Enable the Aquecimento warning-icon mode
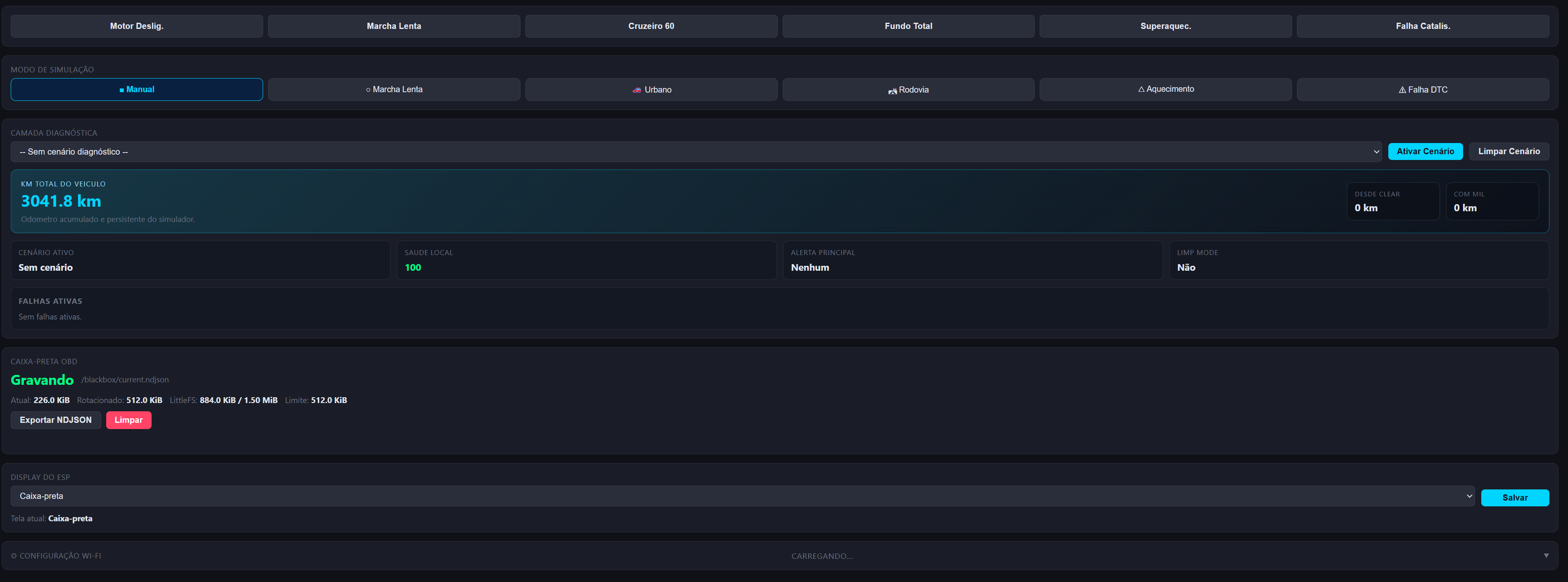This screenshot has height=582, width=1568. tap(1166, 90)
